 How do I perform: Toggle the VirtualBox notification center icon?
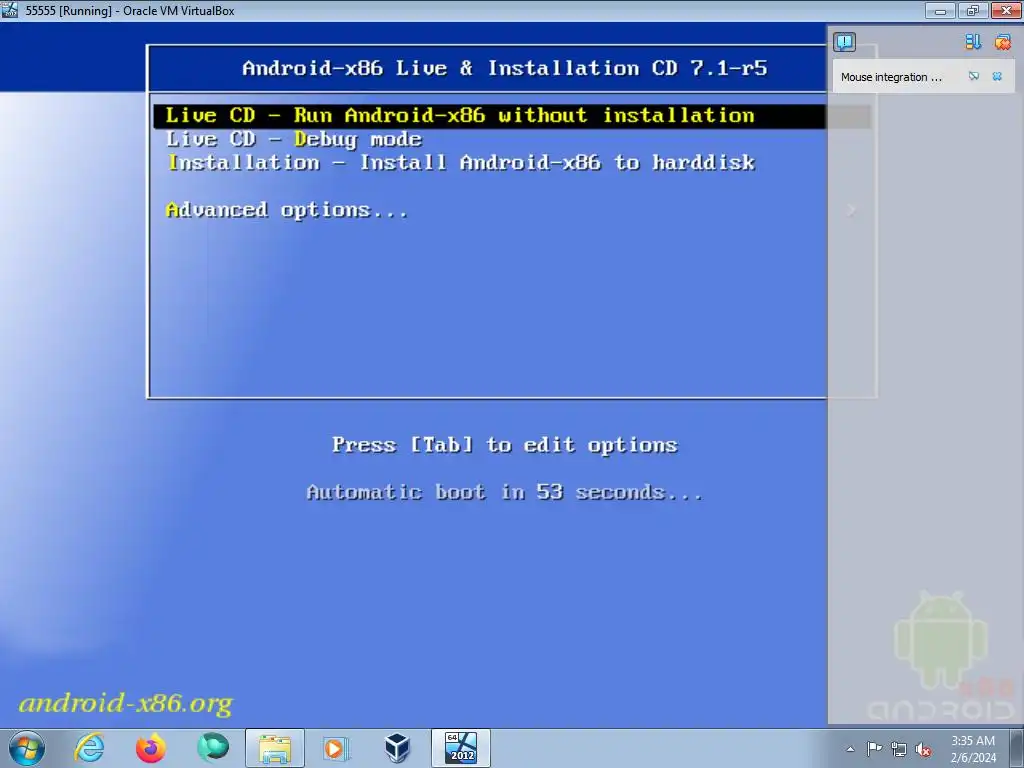pos(844,42)
